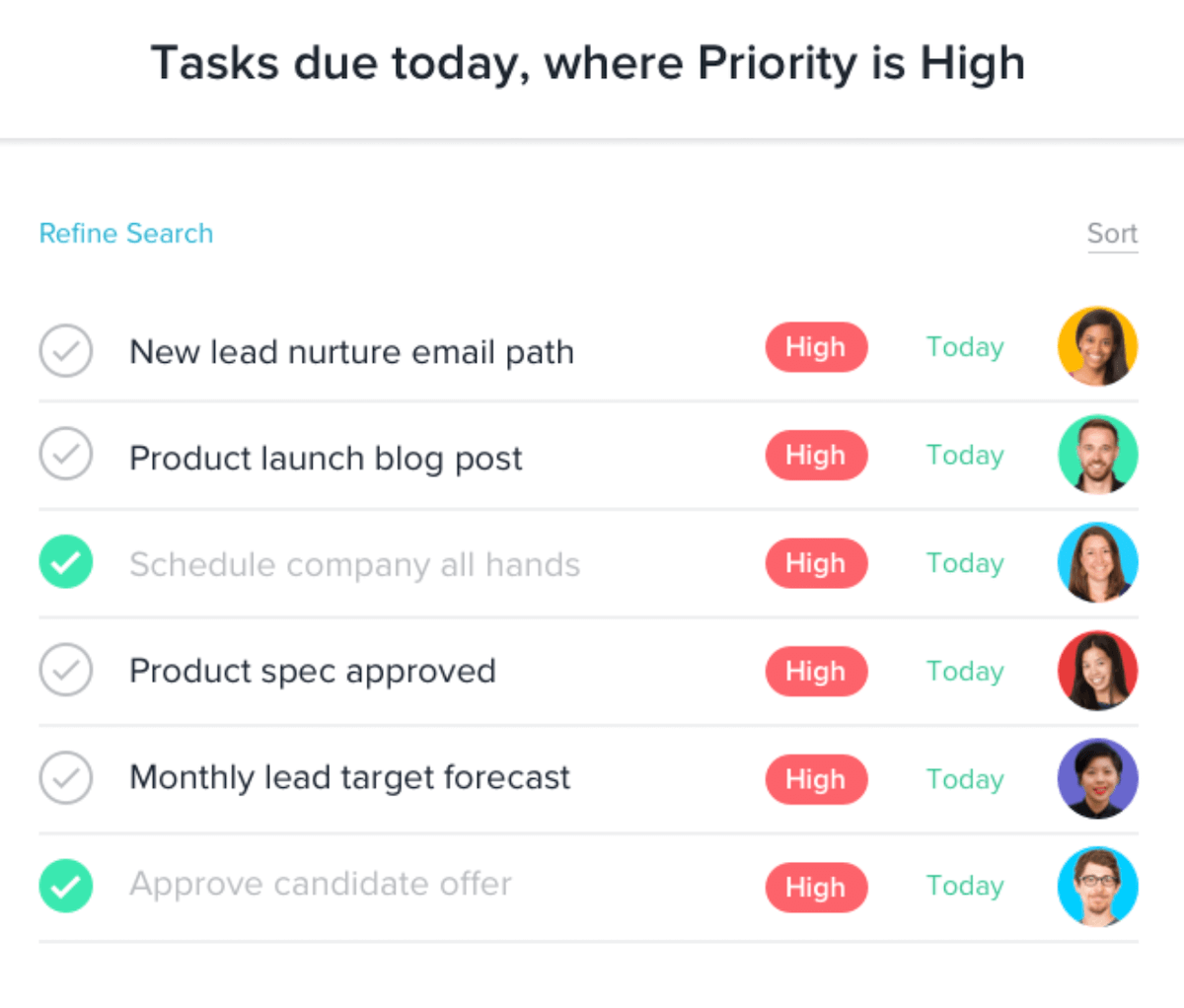
Task: Select High priority badge on Product launch blog post
Action: pyautogui.click(x=816, y=455)
